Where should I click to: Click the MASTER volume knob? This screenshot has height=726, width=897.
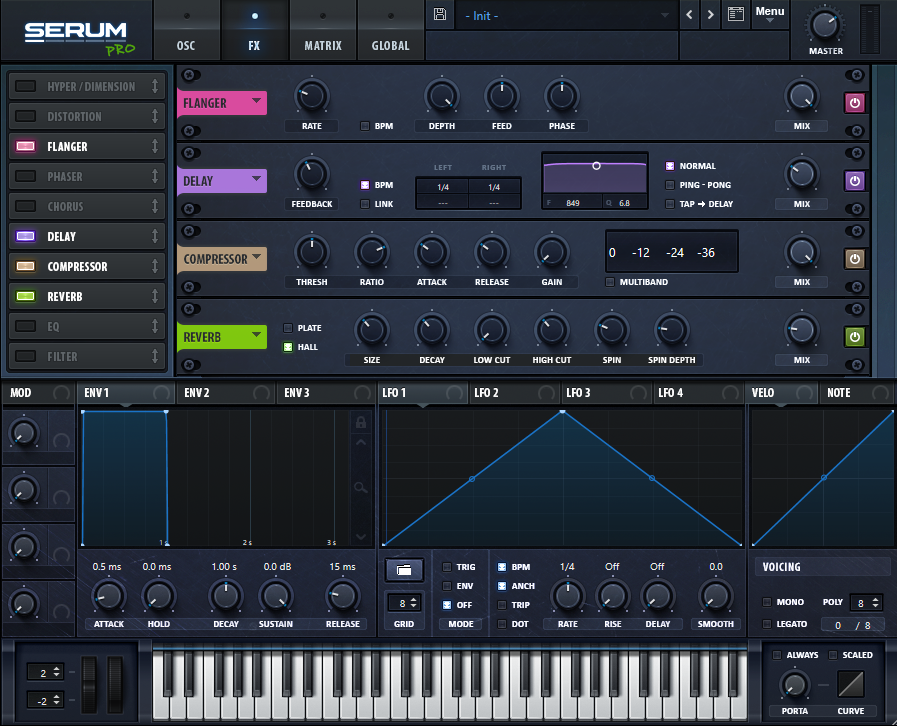pos(824,25)
